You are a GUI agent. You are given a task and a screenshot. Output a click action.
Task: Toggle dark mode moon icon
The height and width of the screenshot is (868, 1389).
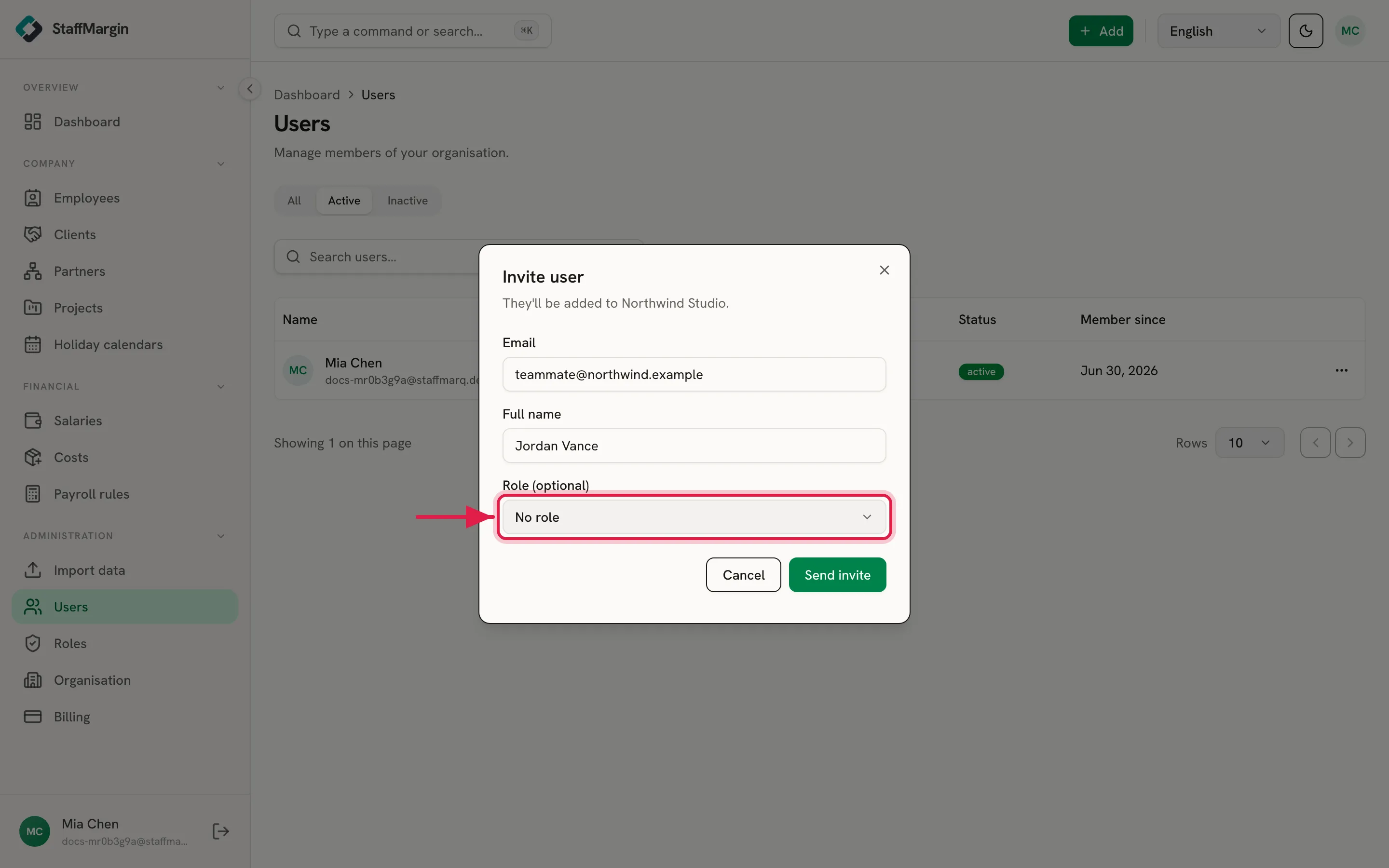(x=1306, y=31)
